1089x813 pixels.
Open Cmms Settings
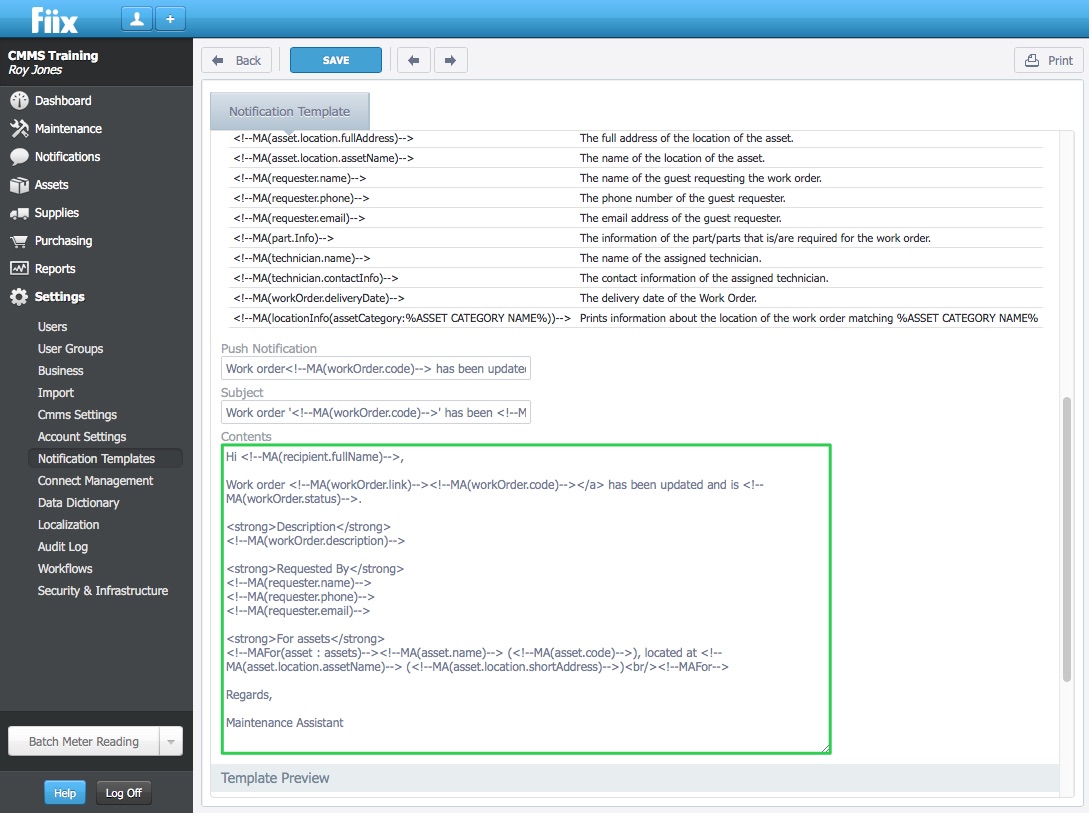tap(77, 414)
